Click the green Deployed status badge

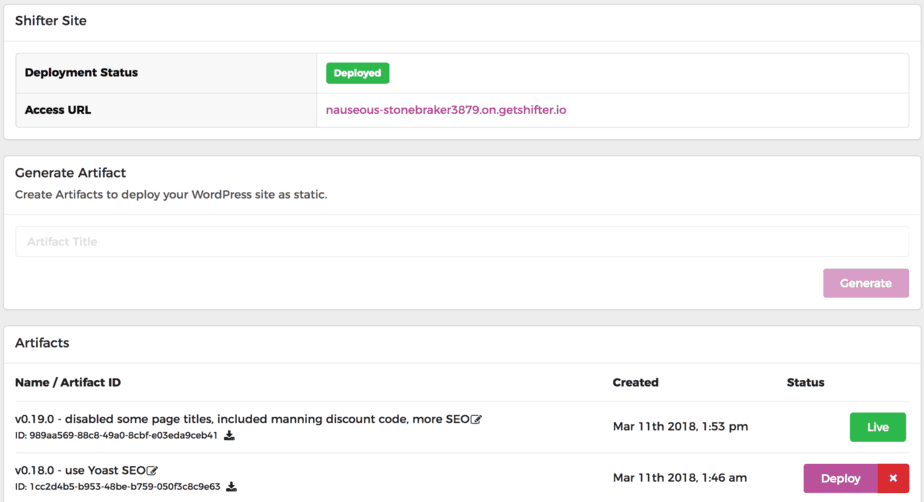click(x=357, y=73)
